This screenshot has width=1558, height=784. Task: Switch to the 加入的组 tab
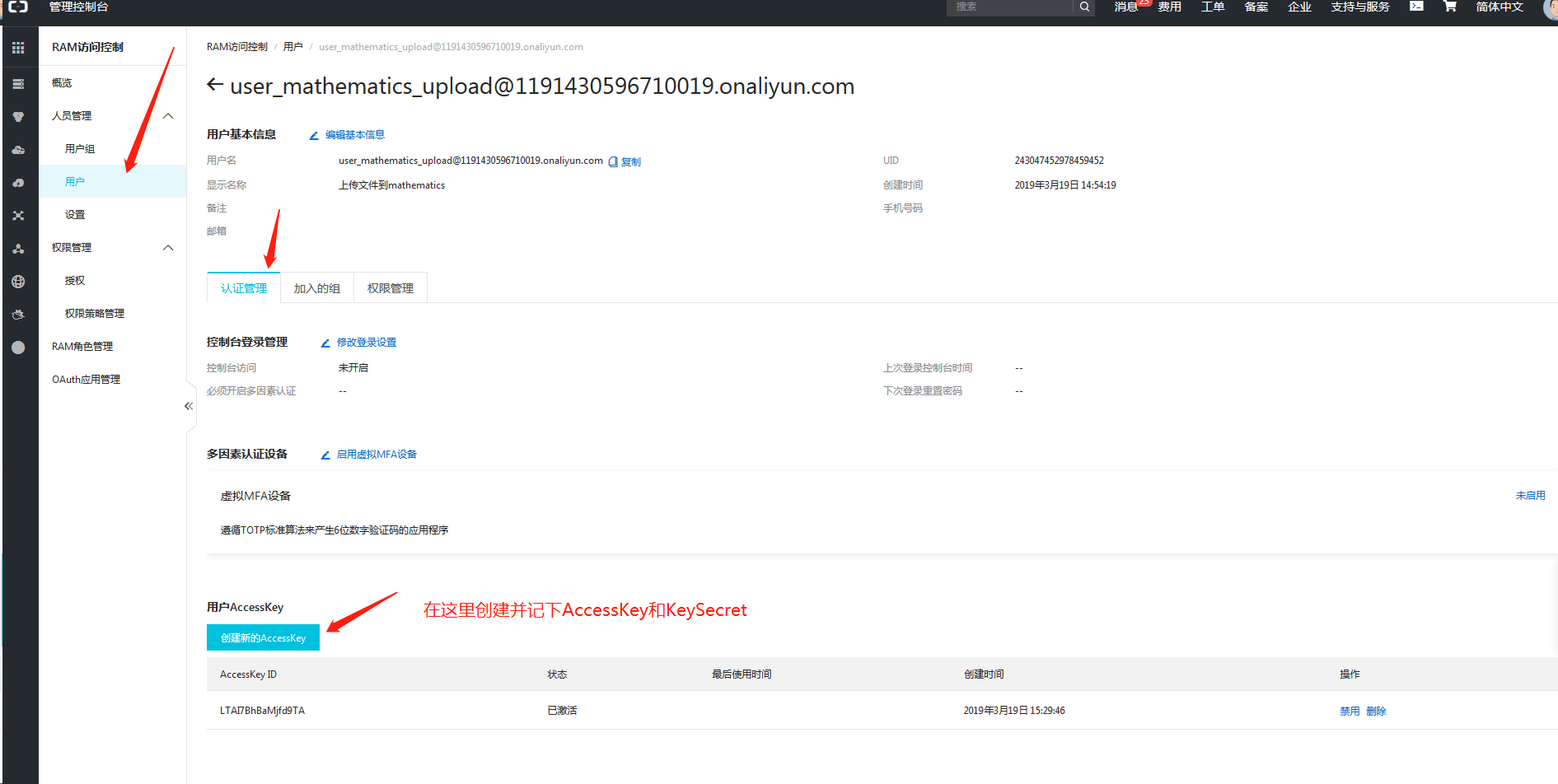point(316,287)
